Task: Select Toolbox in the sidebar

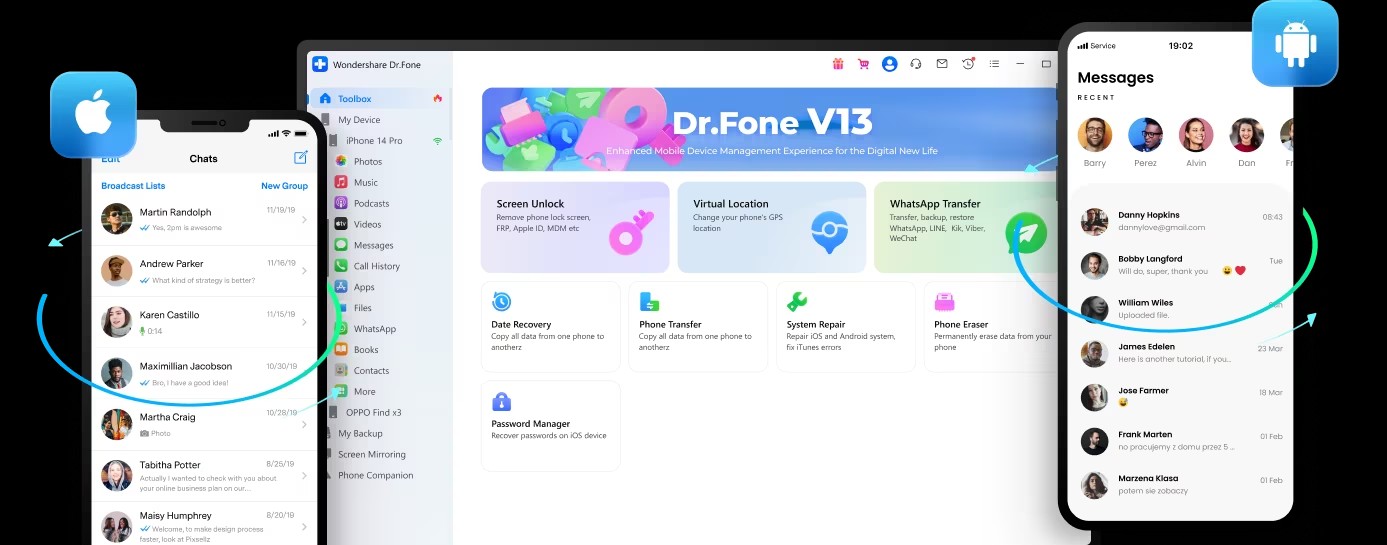Action: [354, 99]
